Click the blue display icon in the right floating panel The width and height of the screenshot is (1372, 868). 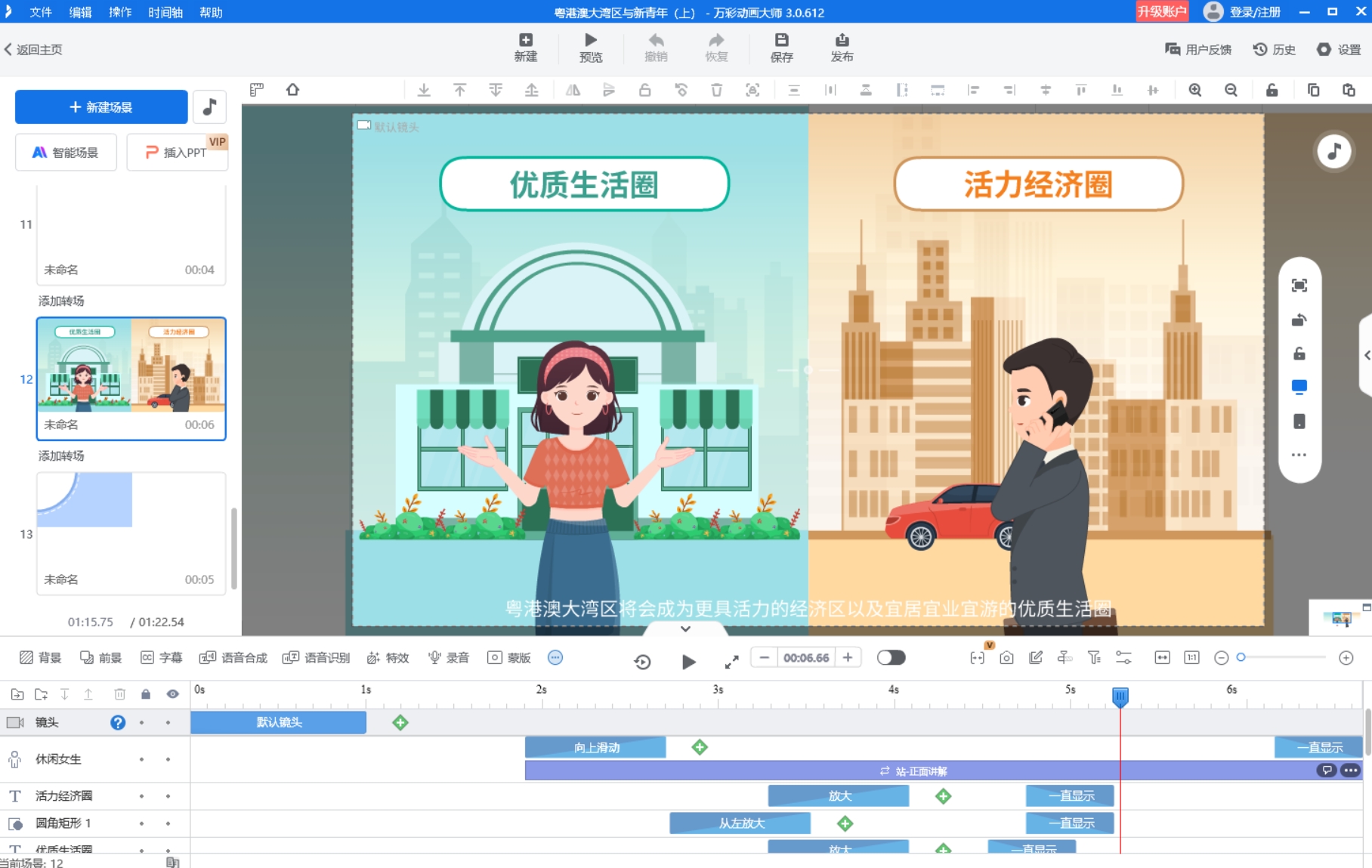click(1299, 387)
